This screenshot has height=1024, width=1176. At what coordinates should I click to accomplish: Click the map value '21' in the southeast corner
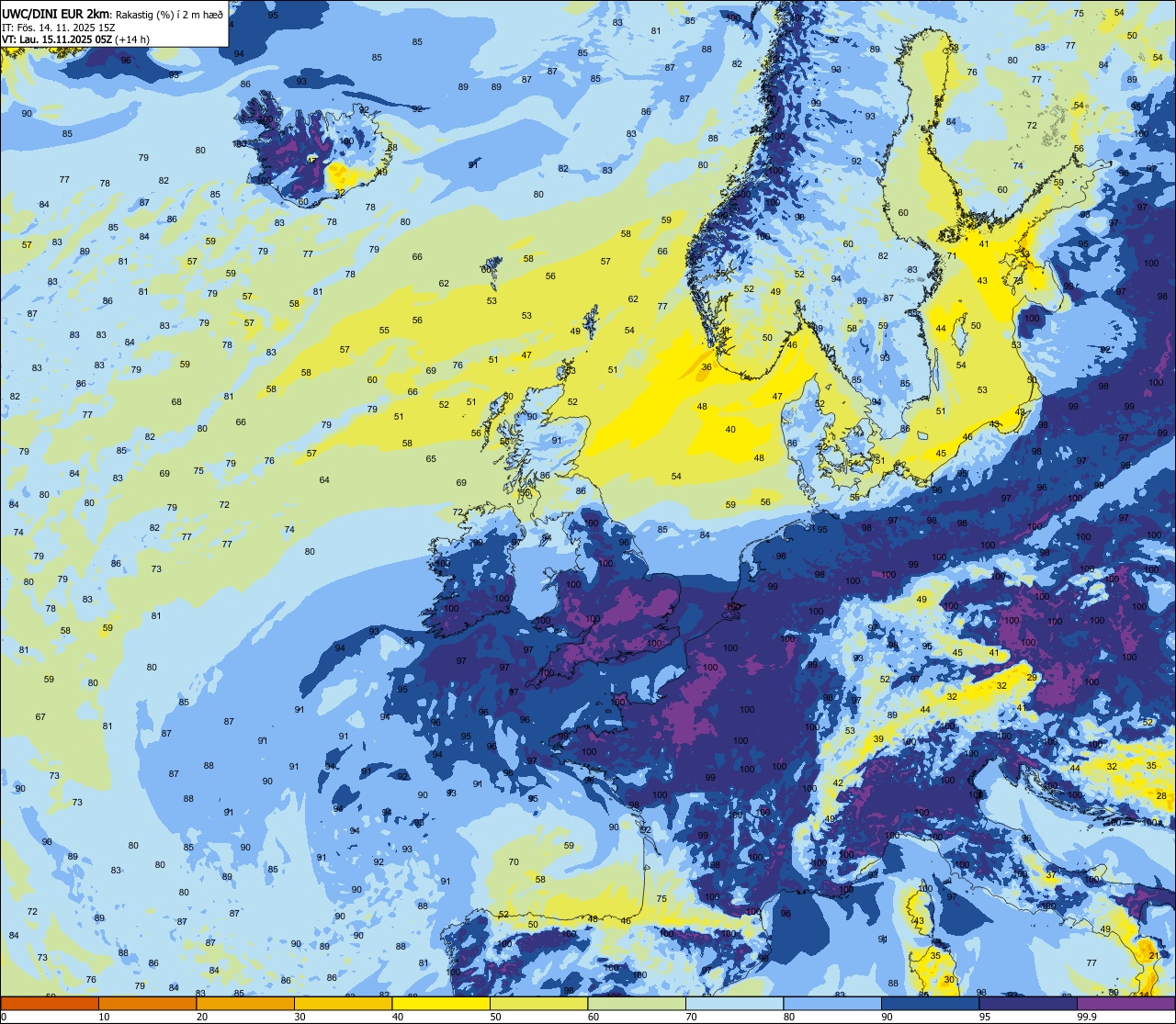click(1153, 956)
